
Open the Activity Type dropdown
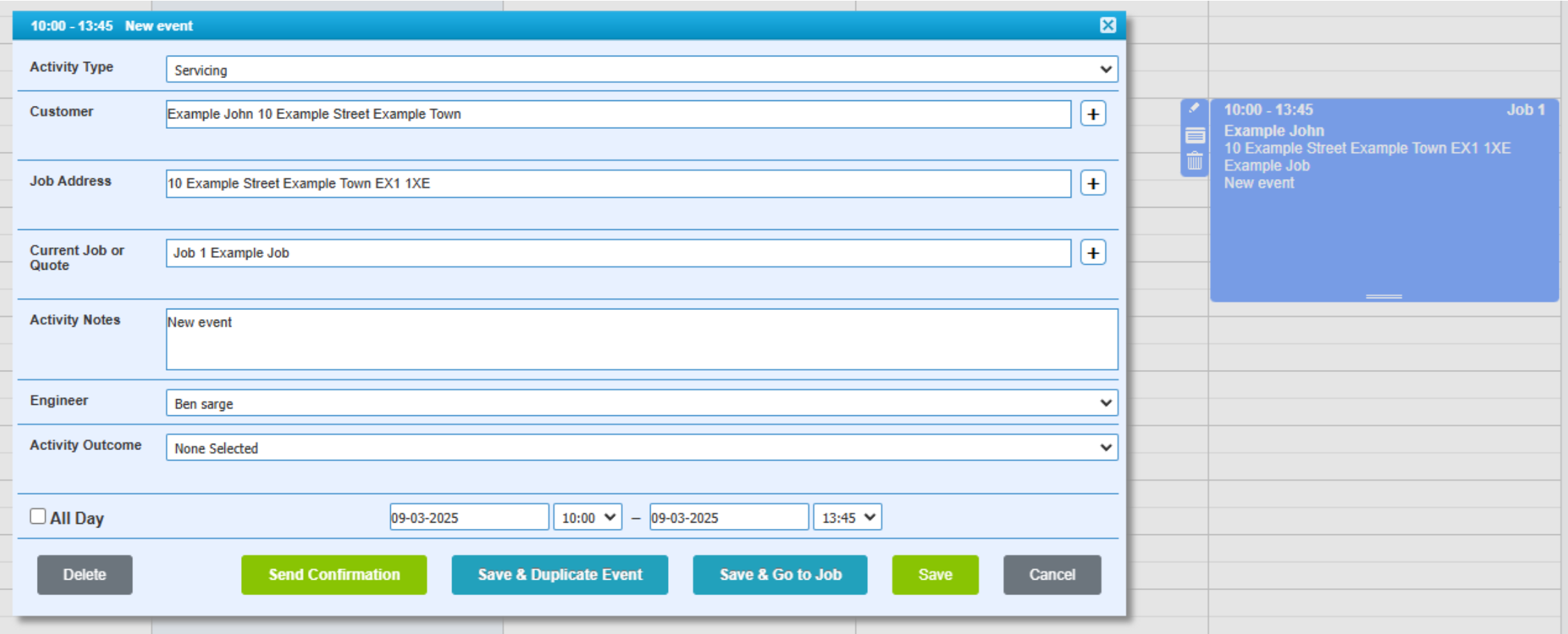click(x=641, y=70)
